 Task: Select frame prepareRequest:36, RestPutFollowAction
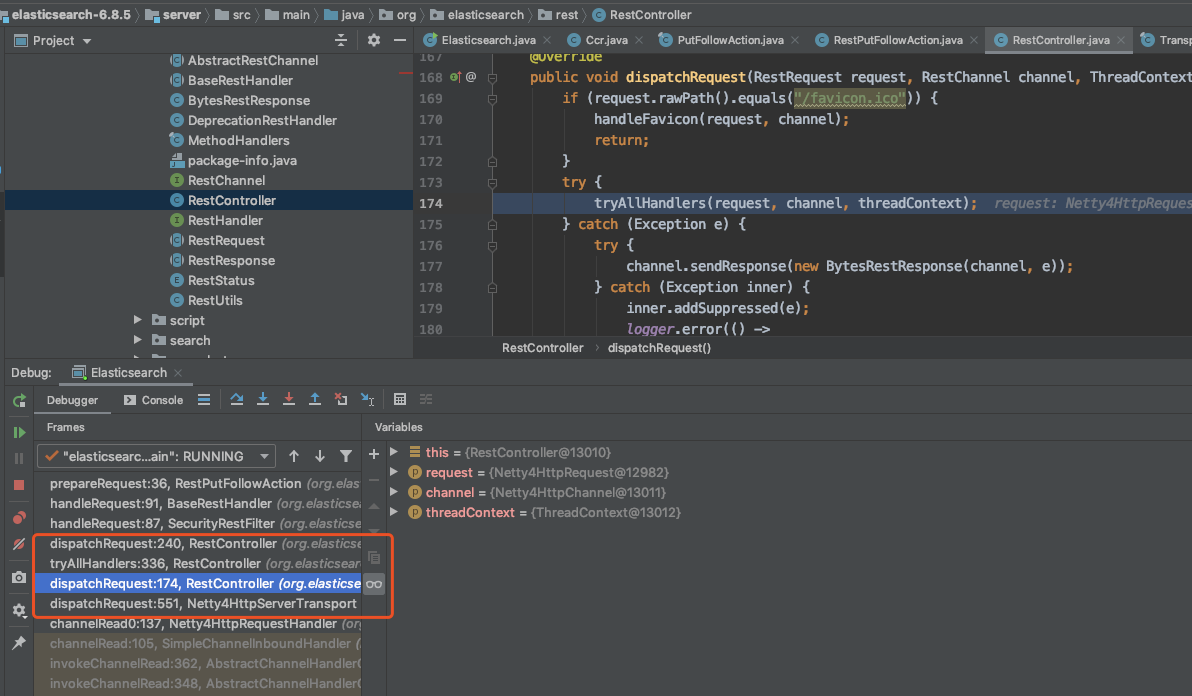(198, 483)
